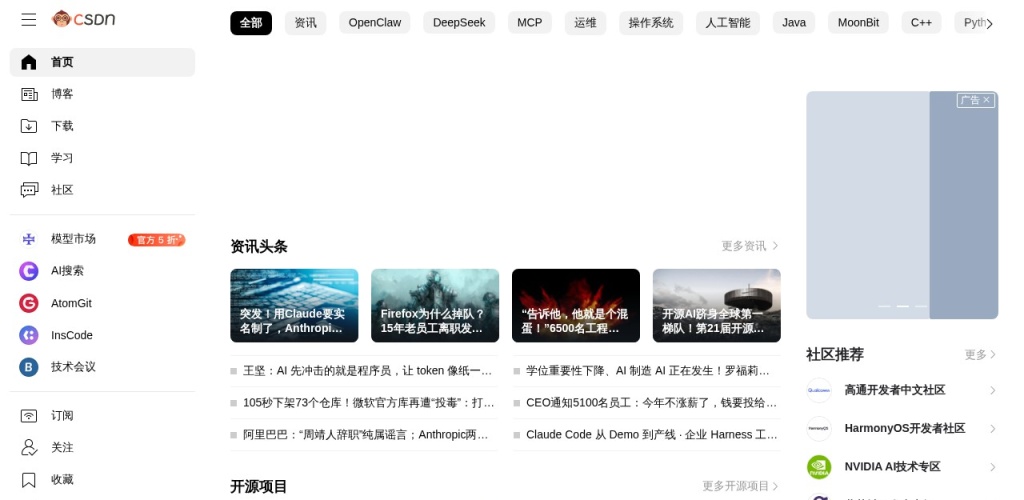This screenshot has height=500, width=1024.
Task: Open the Firefox为什么掉队 news thumbnail
Action: point(435,305)
